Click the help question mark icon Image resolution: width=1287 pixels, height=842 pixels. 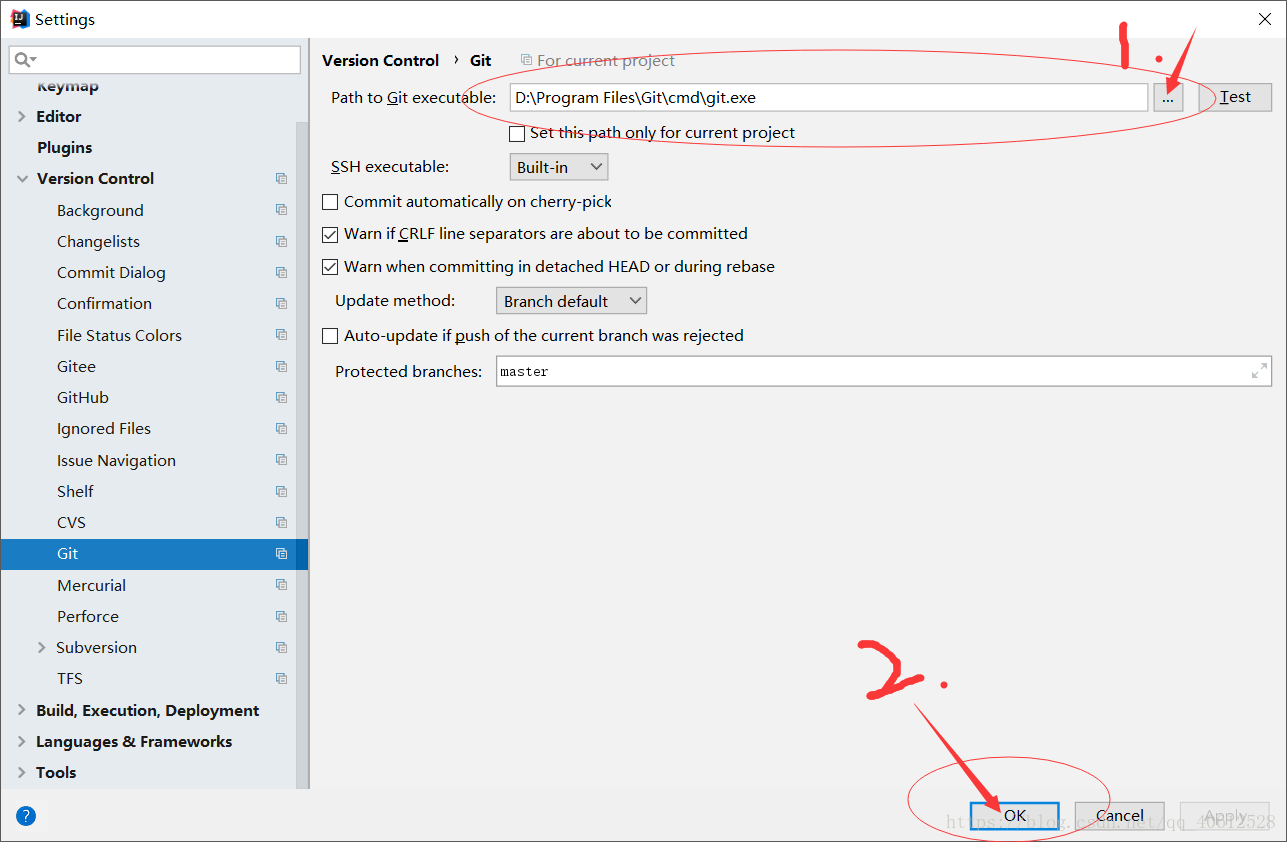[26, 816]
